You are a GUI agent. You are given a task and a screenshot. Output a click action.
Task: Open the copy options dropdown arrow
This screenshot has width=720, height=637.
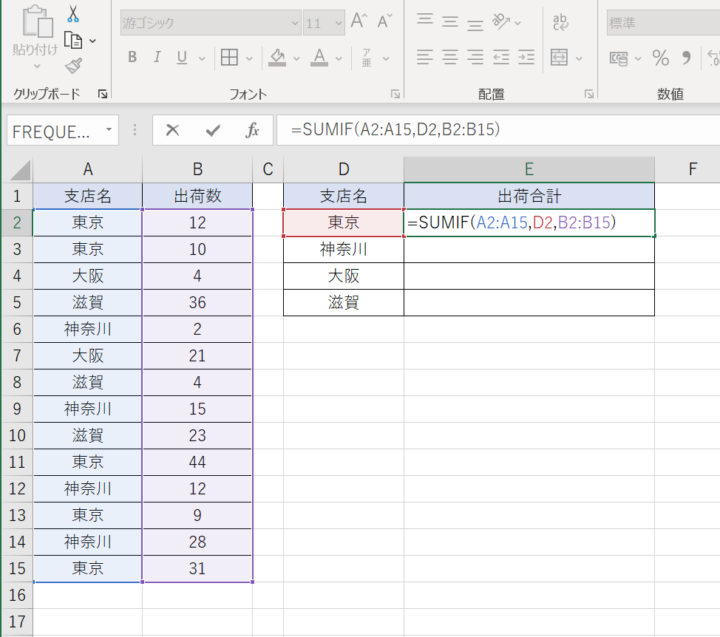92,41
